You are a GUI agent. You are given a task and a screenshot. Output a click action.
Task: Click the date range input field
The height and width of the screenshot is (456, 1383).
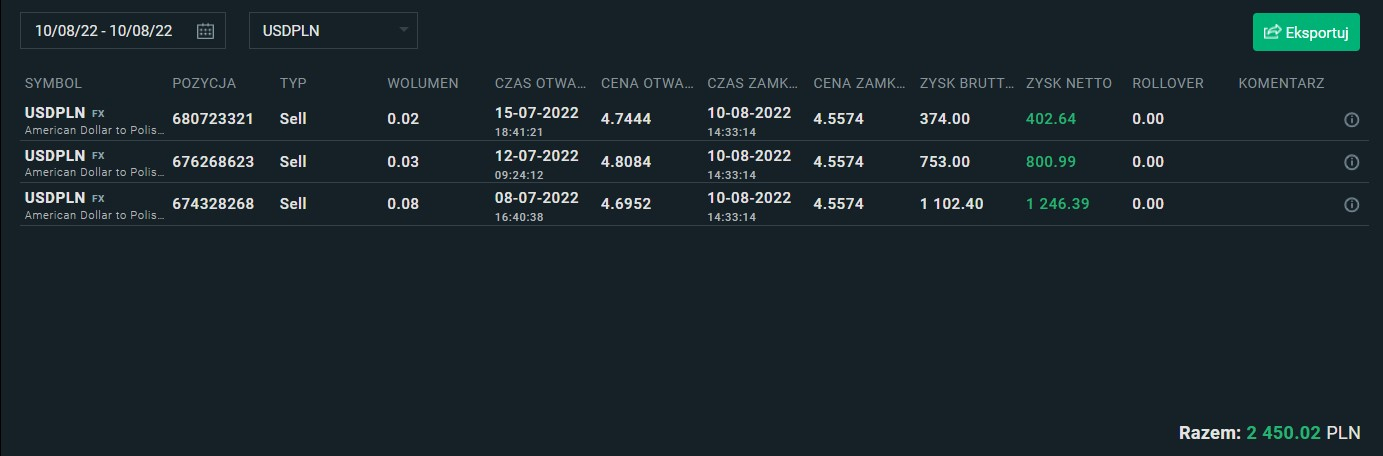pyautogui.click(x=105, y=31)
